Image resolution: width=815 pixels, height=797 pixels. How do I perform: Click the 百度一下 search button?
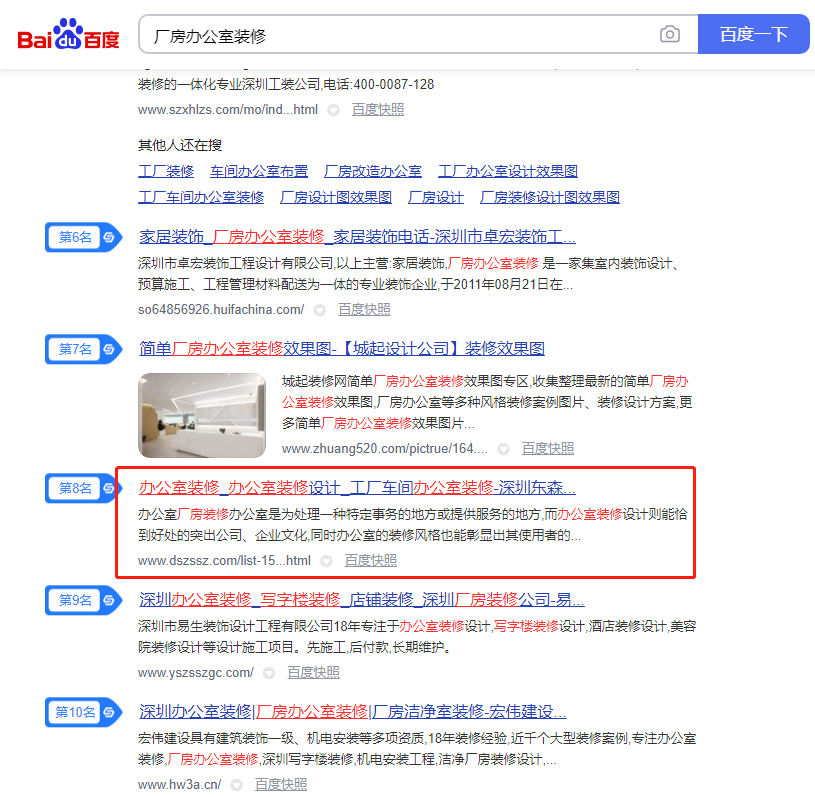point(753,34)
